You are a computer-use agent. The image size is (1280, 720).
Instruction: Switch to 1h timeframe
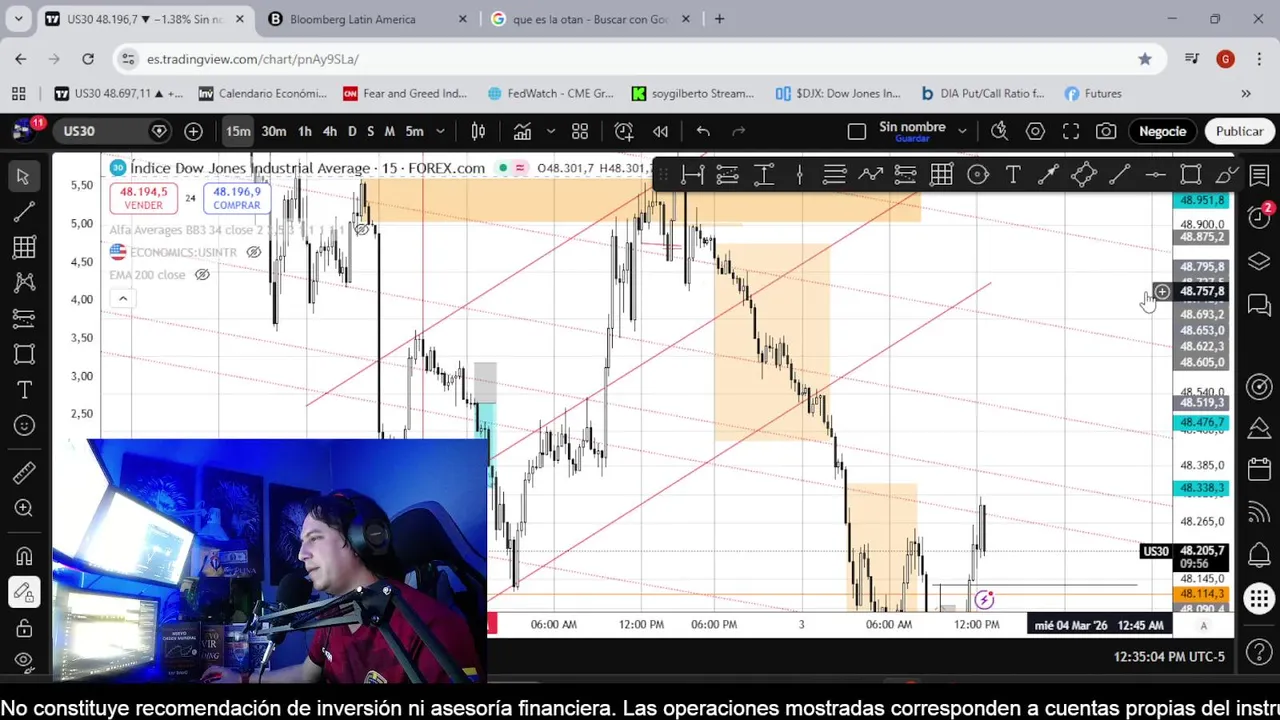click(x=304, y=131)
